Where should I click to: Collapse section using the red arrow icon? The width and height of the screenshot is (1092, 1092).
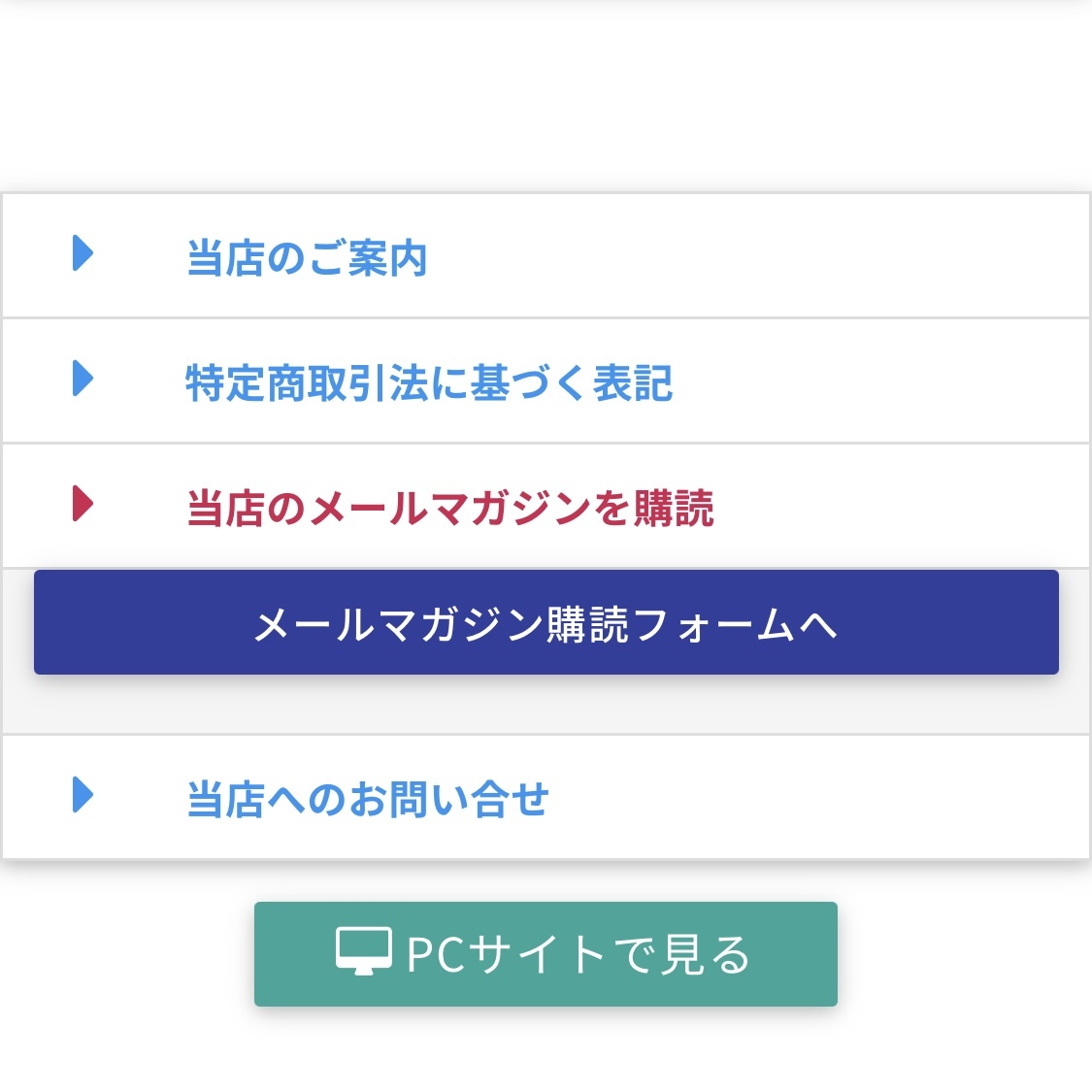83,504
